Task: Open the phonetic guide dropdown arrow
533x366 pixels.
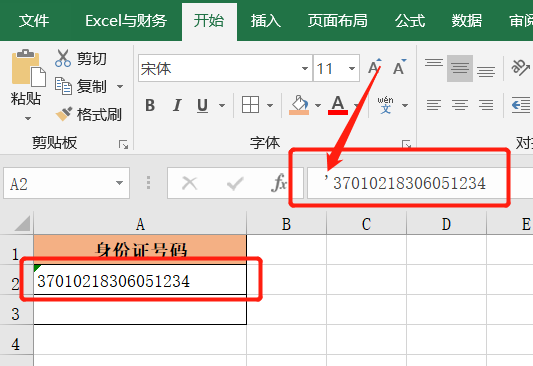Action: (405, 105)
